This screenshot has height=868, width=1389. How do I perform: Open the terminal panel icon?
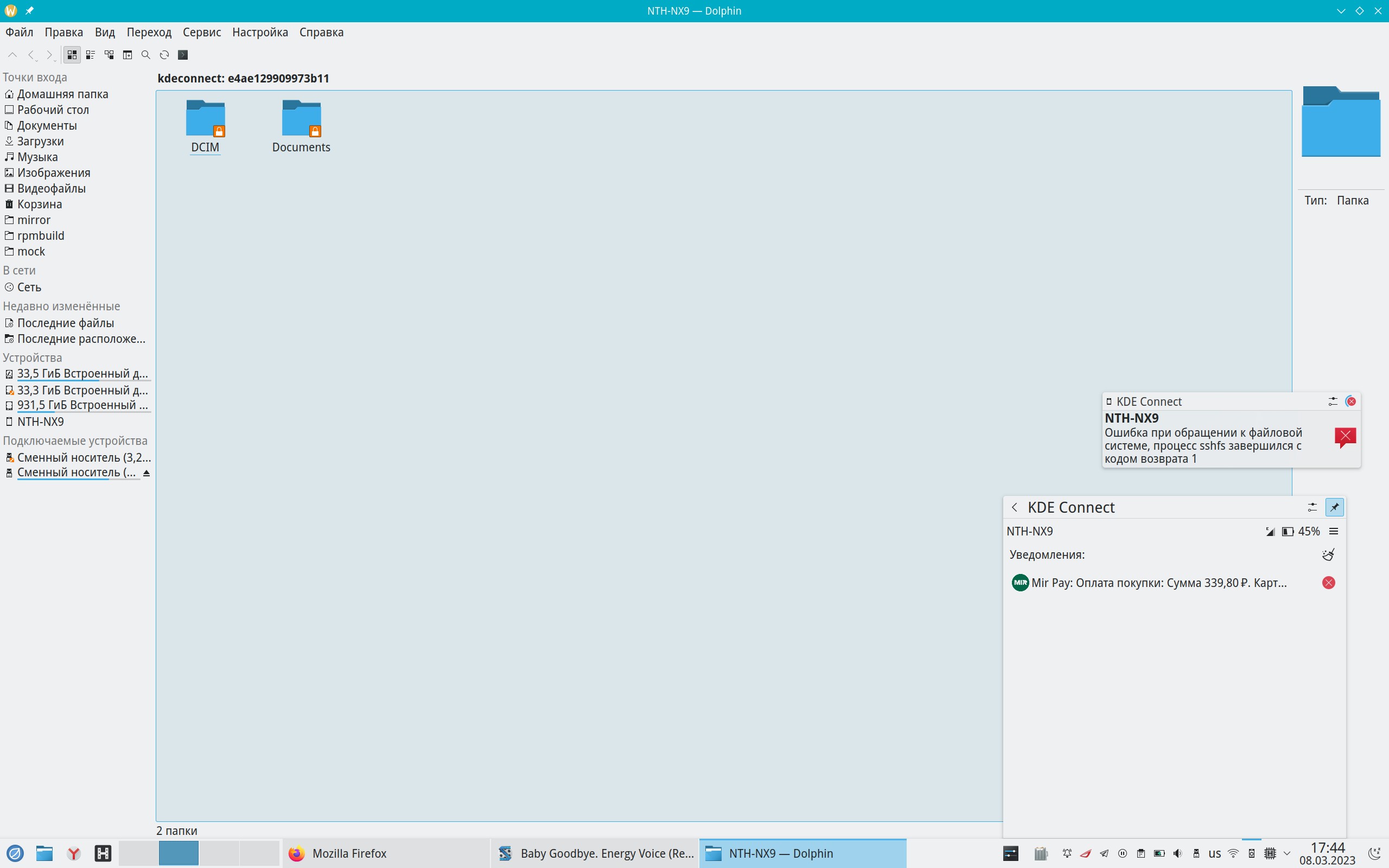(183, 55)
